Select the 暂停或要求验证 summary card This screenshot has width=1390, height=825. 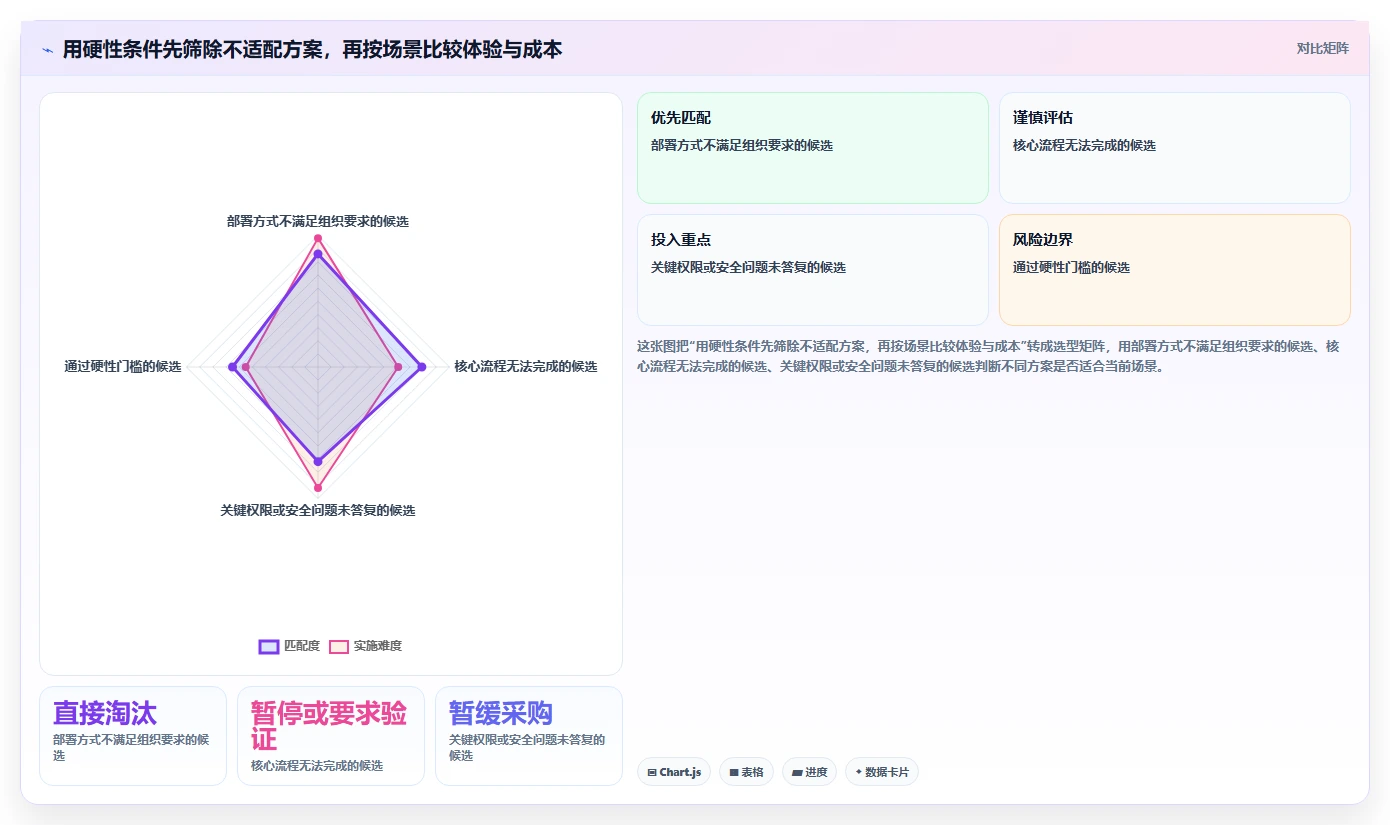point(331,736)
